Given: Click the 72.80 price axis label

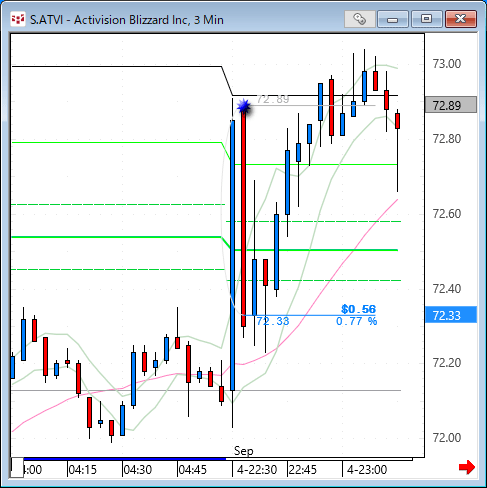Looking at the screenshot, I should [447, 138].
